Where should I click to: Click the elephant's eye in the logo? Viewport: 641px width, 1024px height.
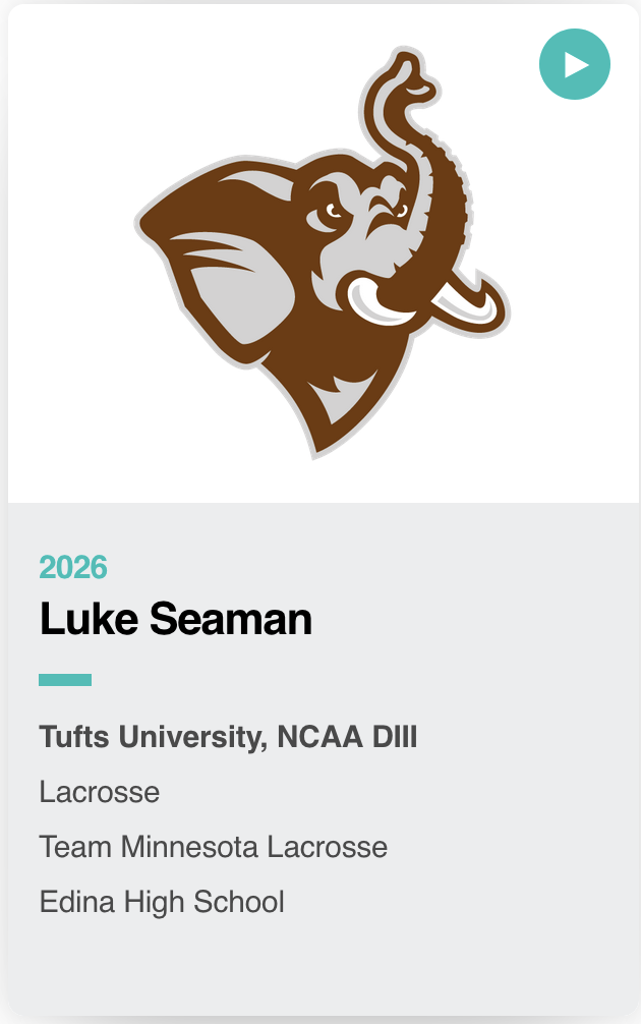coord(329,214)
